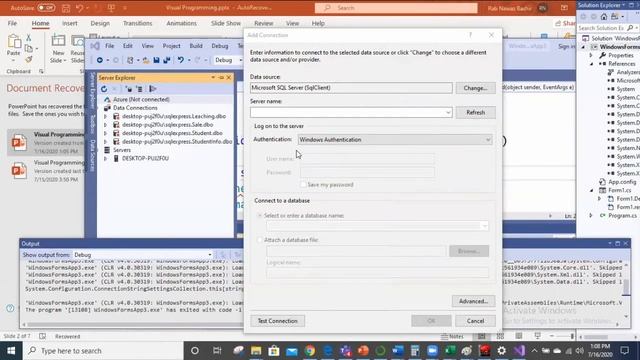
Task: Click the Test Connection button
Action: (x=278, y=321)
